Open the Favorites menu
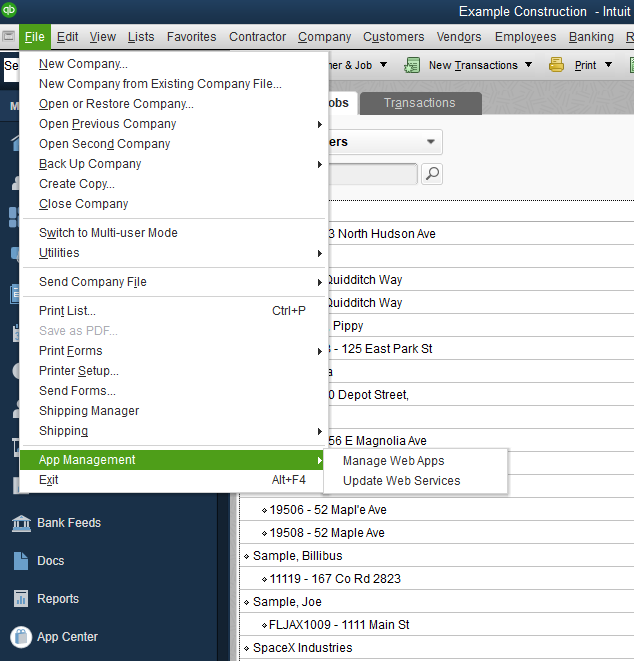This screenshot has height=661, width=634. point(191,37)
